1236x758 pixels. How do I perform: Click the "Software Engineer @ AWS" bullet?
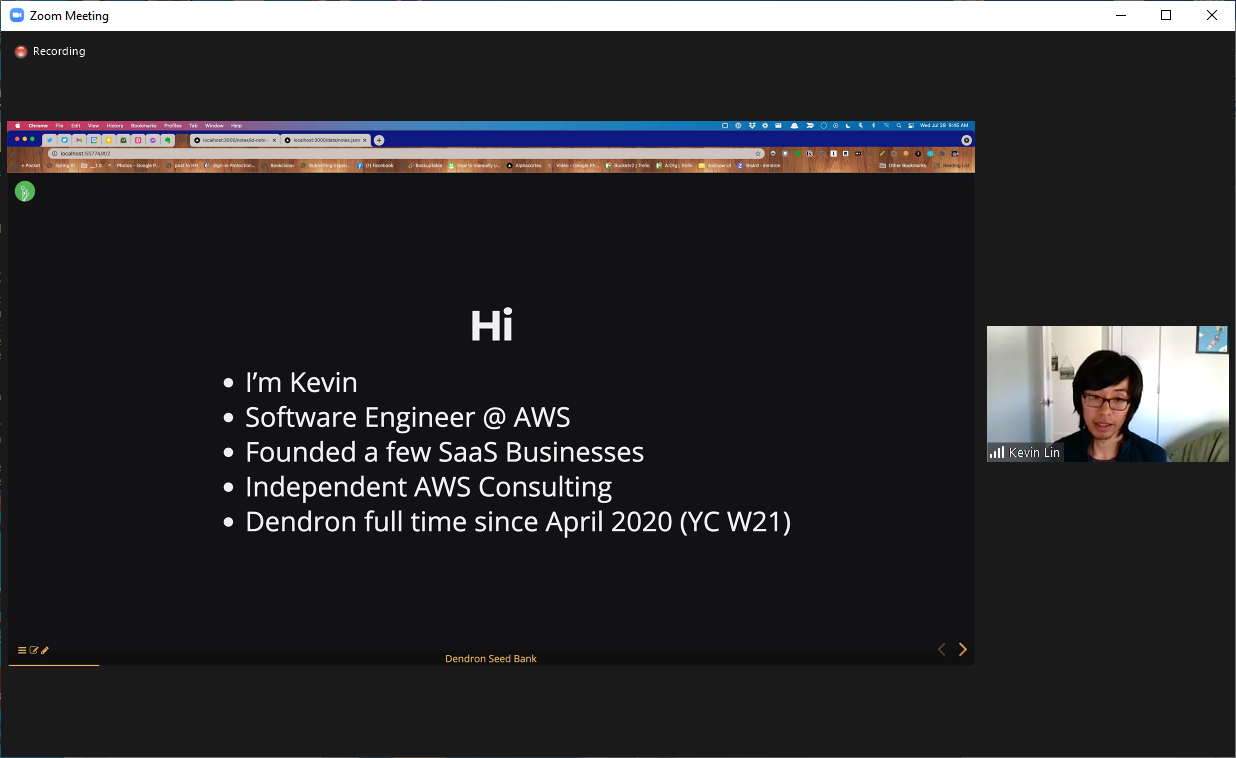coord(408,417)
